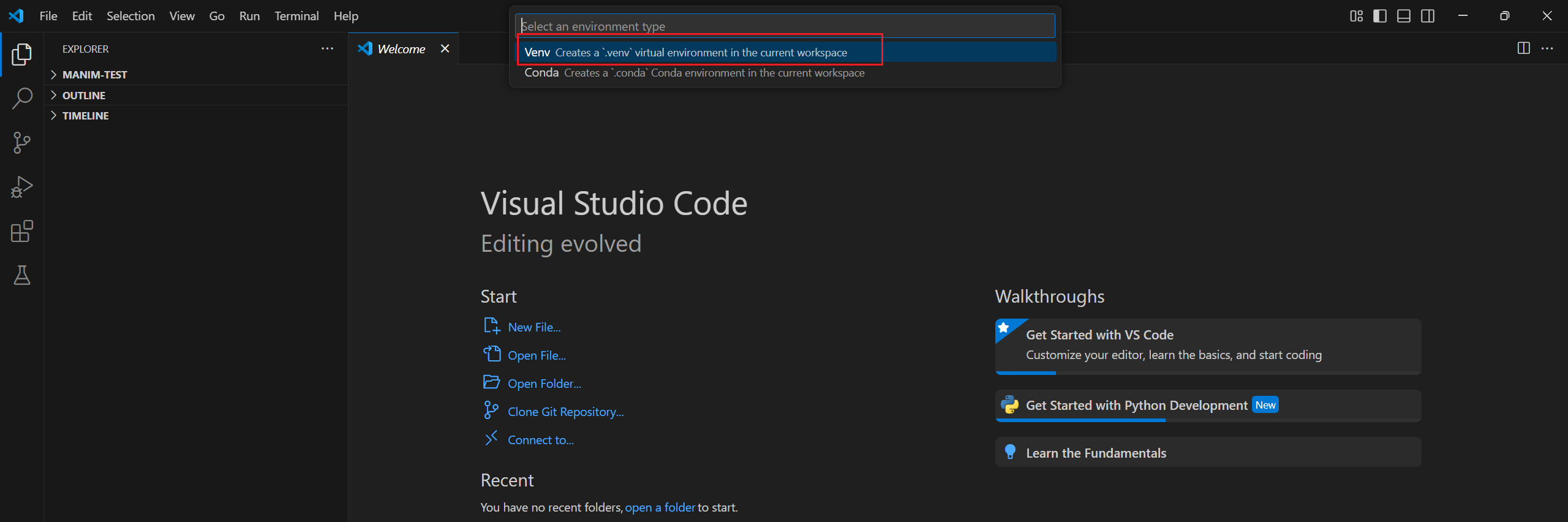Open the Terminal menu
The image size is (1568, 522).
[296, 16]
